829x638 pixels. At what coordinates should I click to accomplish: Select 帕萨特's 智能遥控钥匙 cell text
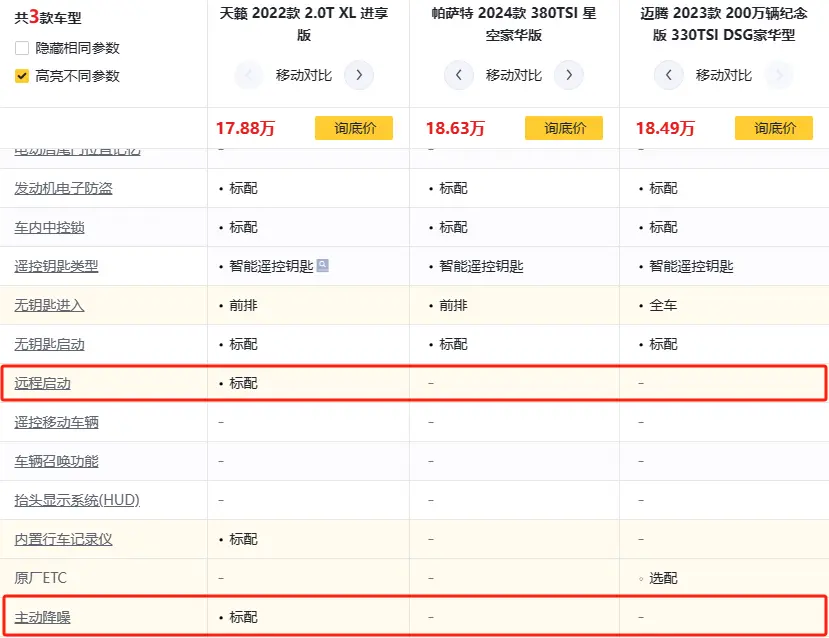pos(481,266)
